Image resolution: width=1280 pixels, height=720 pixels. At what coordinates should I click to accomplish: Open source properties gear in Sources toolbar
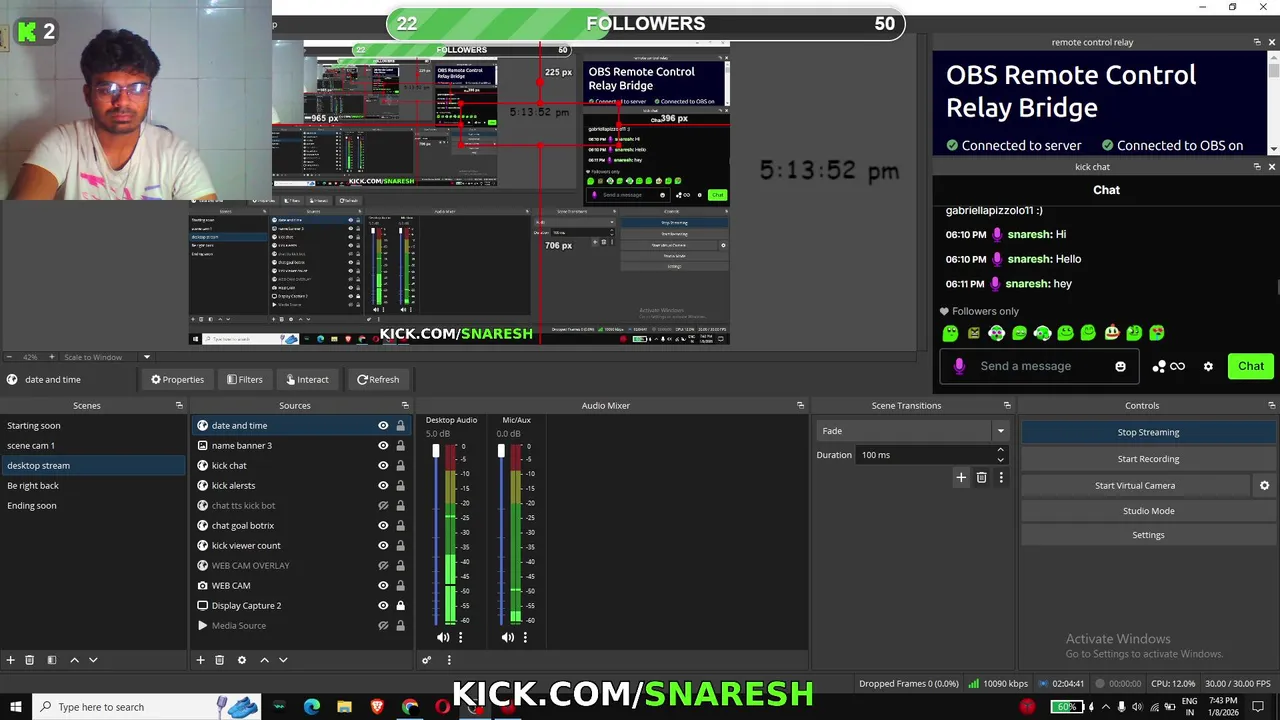[x=241, y=660]
